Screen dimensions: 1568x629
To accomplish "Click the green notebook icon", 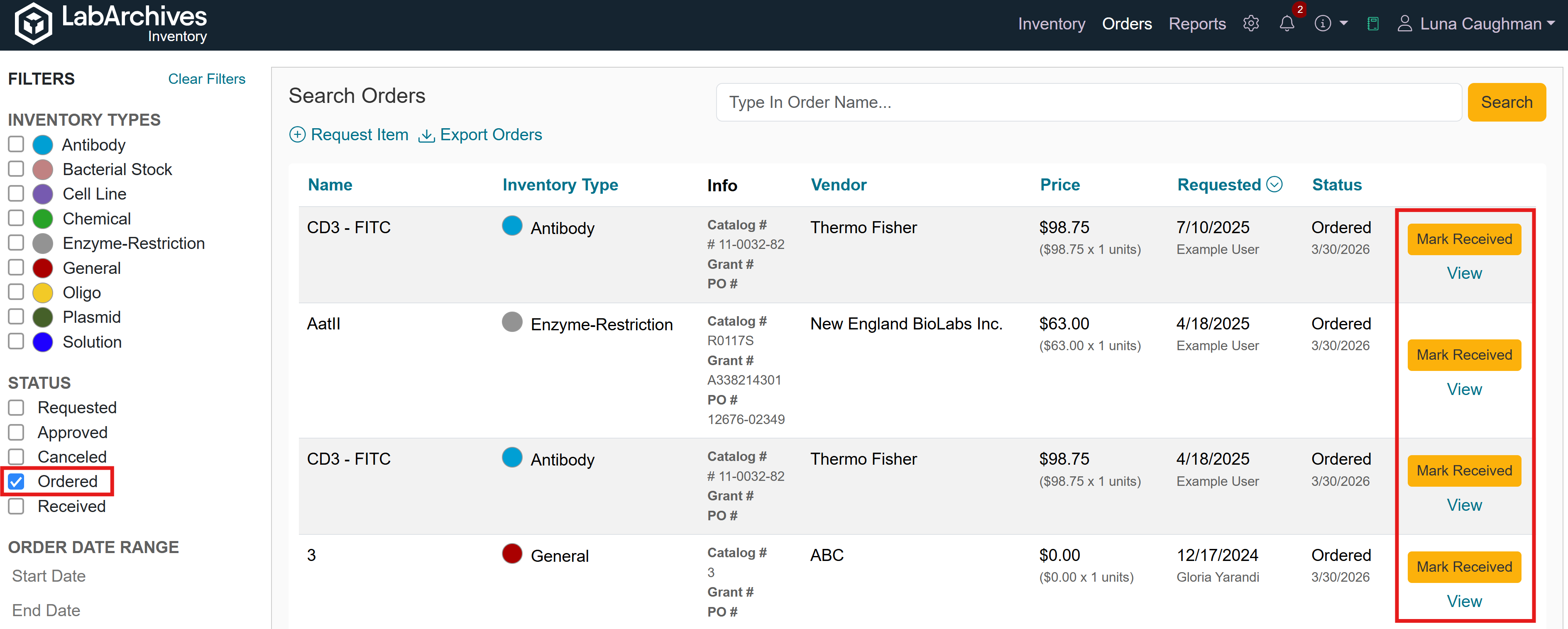I will (1372, 24).
